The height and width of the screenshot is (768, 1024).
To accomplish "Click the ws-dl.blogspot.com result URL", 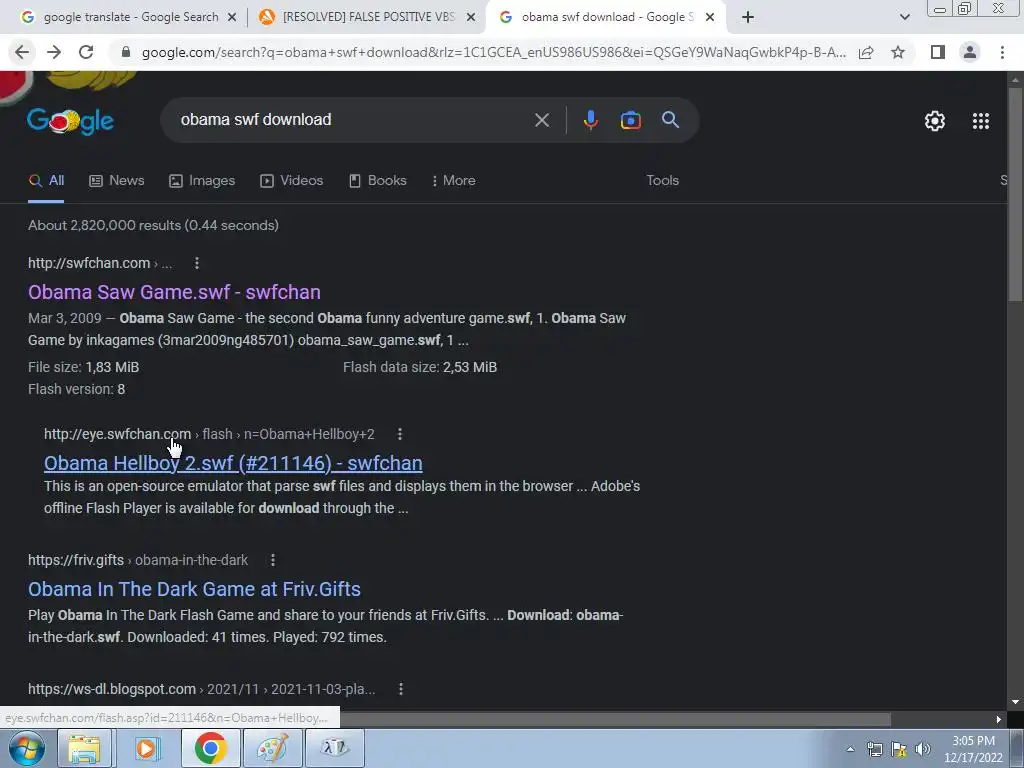I will pyautogui.click(x=202, y=689).
